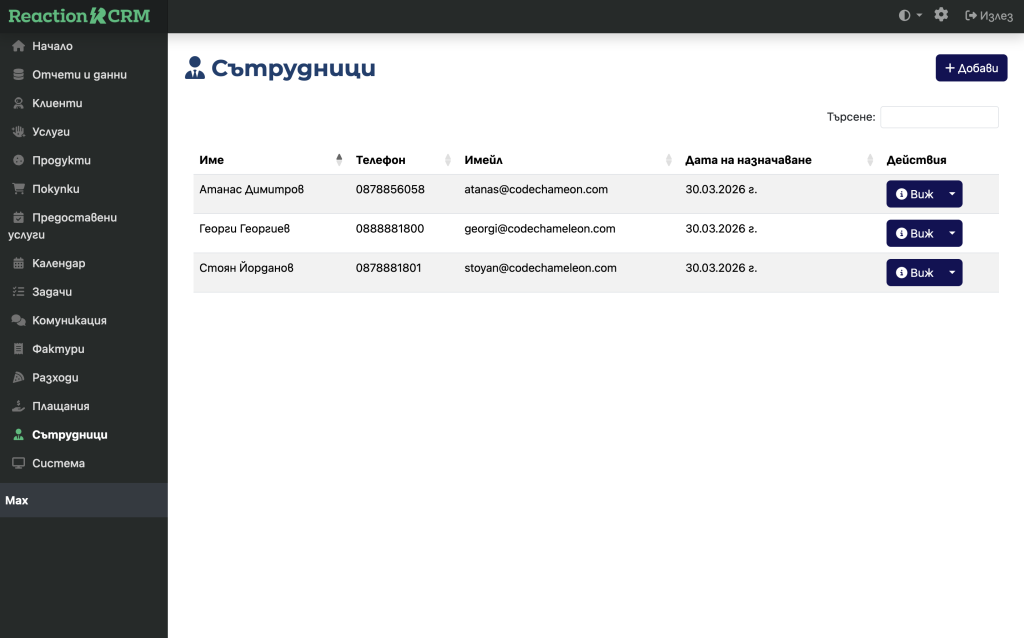Click the Система monitor icon
This screenshot has height=638, width=1024.
pos(18,463)
